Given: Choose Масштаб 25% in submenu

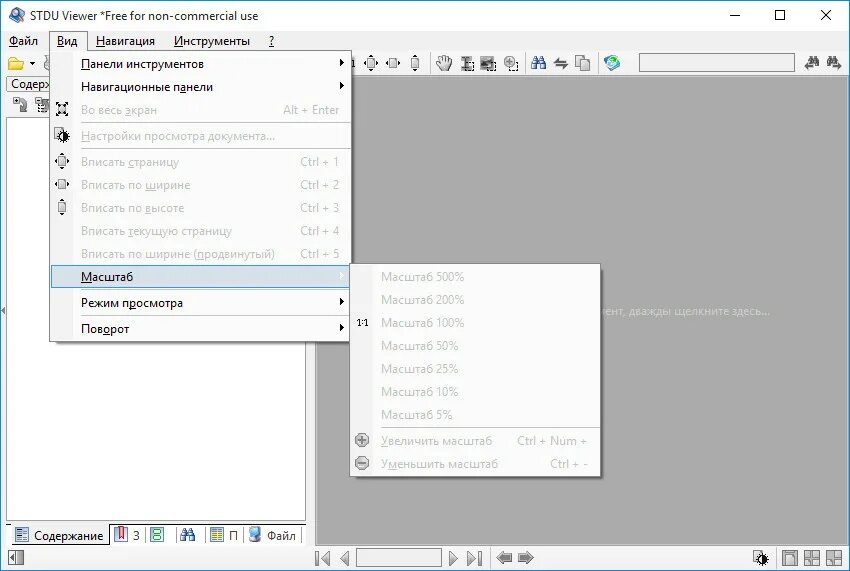Looking at the screenshot, I should [x=475, y=369].
